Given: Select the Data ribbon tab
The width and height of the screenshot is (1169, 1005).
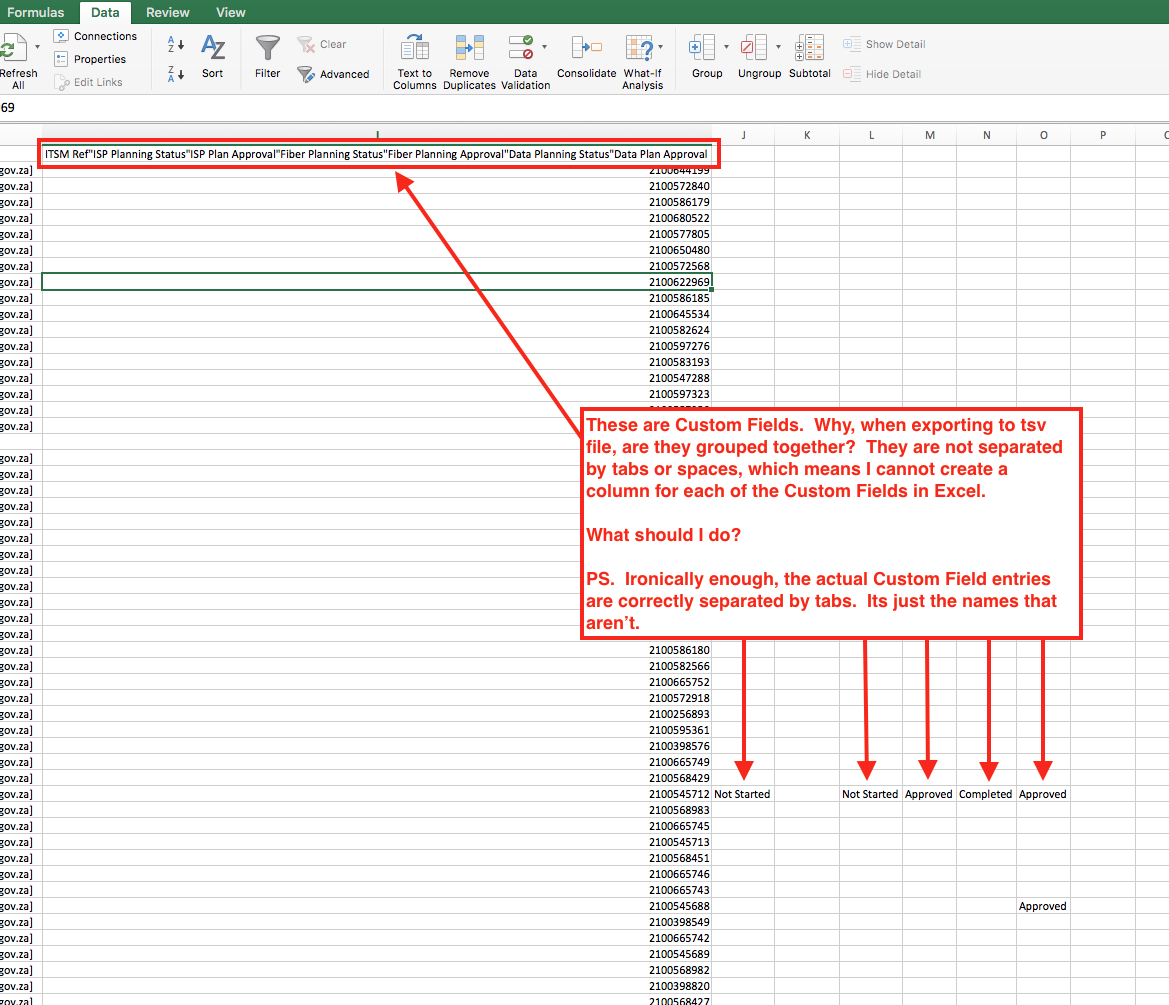Looking at the screenshot, I should coord(105,12).
